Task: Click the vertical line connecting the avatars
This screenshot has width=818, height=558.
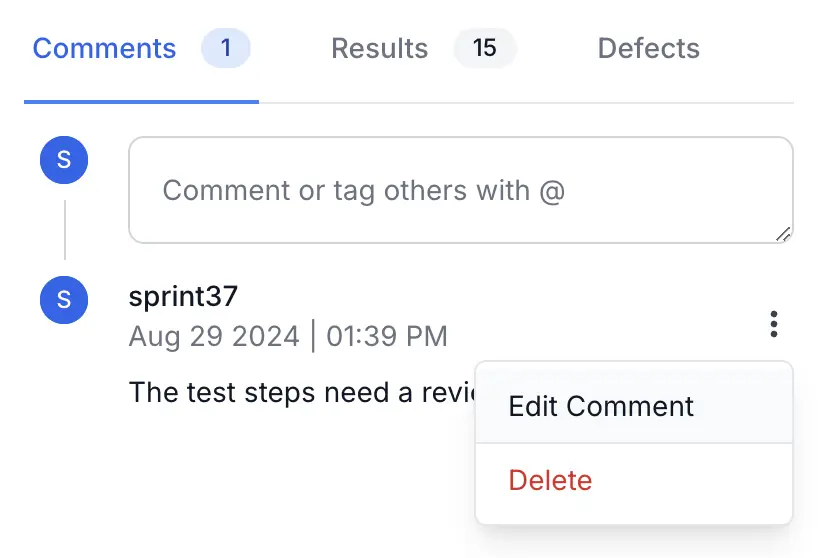Action: point(64,230)
